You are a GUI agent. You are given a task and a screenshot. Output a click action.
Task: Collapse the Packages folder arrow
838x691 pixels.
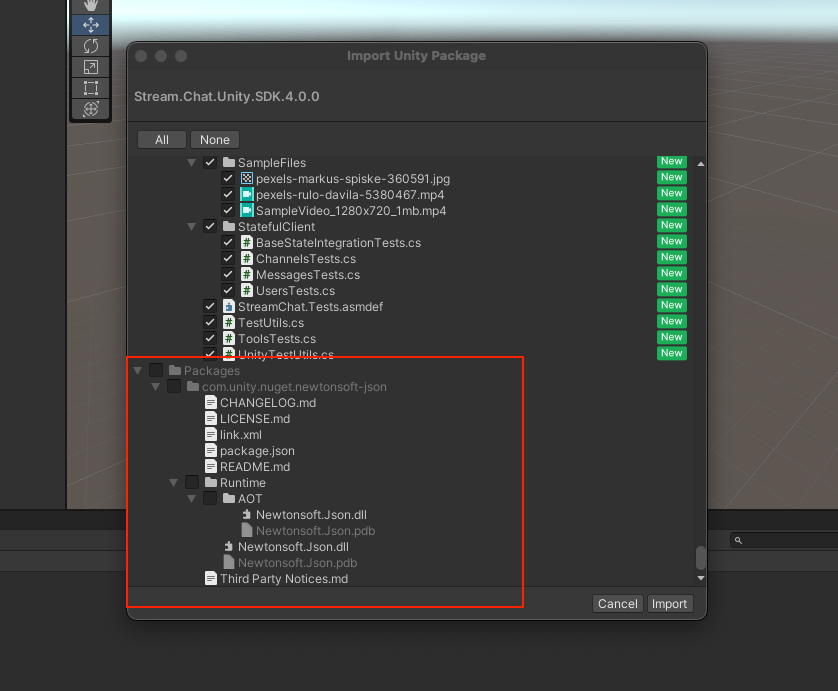pos(137,370)
